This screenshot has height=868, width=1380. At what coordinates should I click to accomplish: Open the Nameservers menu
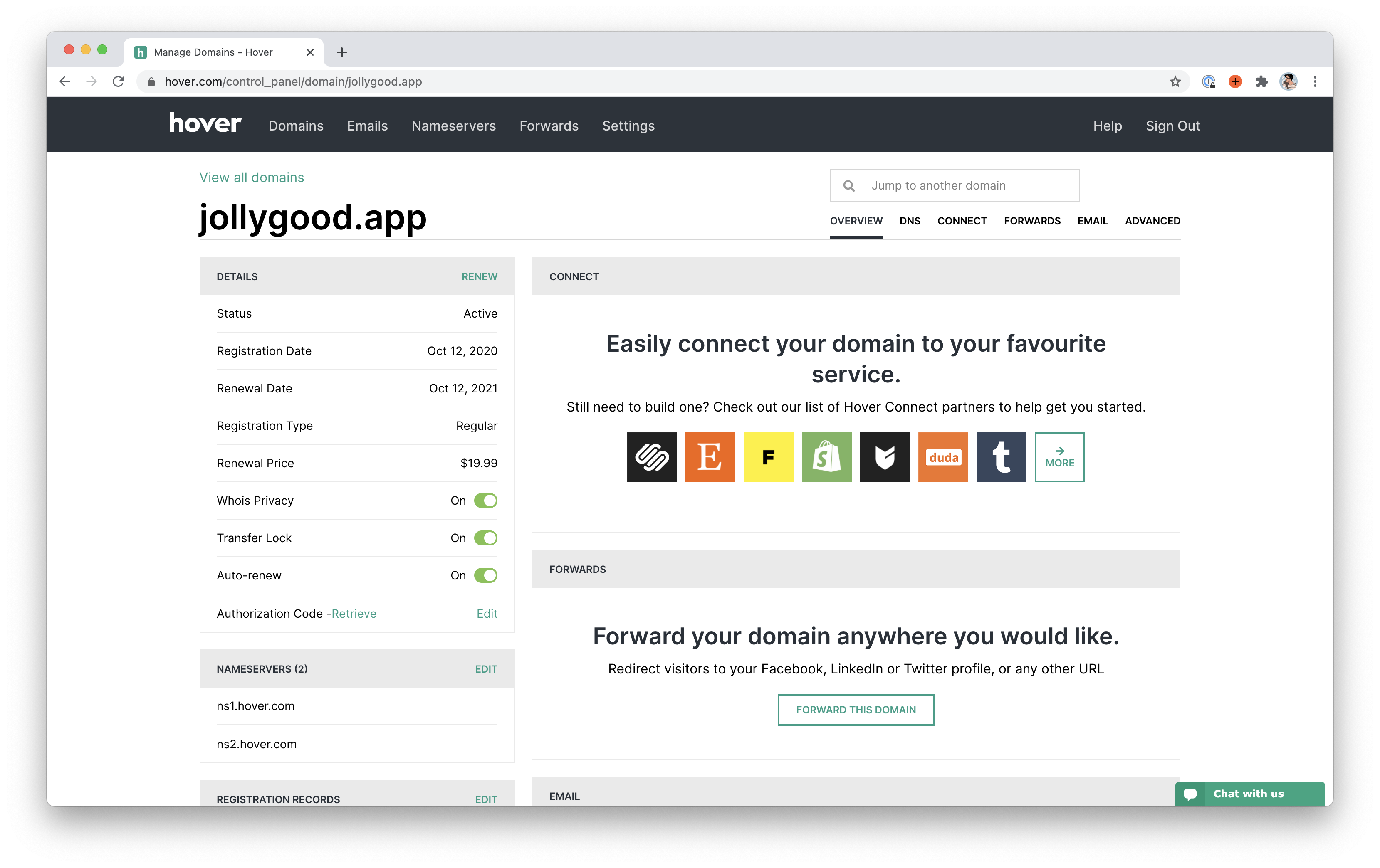453,126
